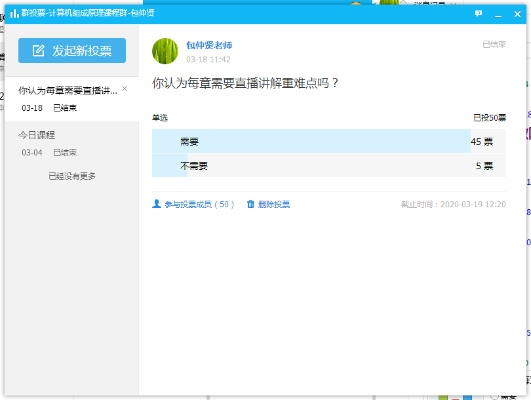
Task: Click the 已投50票 vote count text
Action: coord(489,118)
